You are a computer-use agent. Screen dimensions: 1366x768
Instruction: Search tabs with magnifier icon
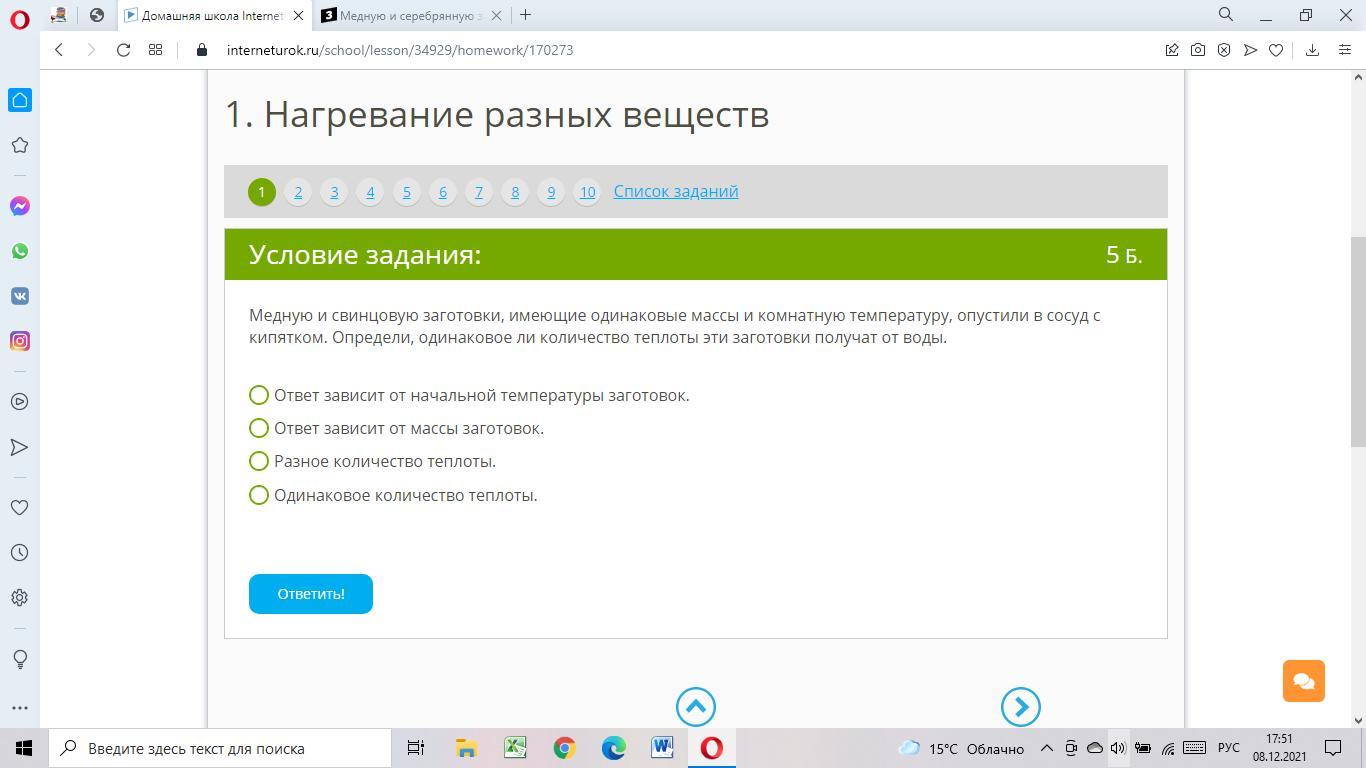pyautogui.click(x=1226, y=15)
